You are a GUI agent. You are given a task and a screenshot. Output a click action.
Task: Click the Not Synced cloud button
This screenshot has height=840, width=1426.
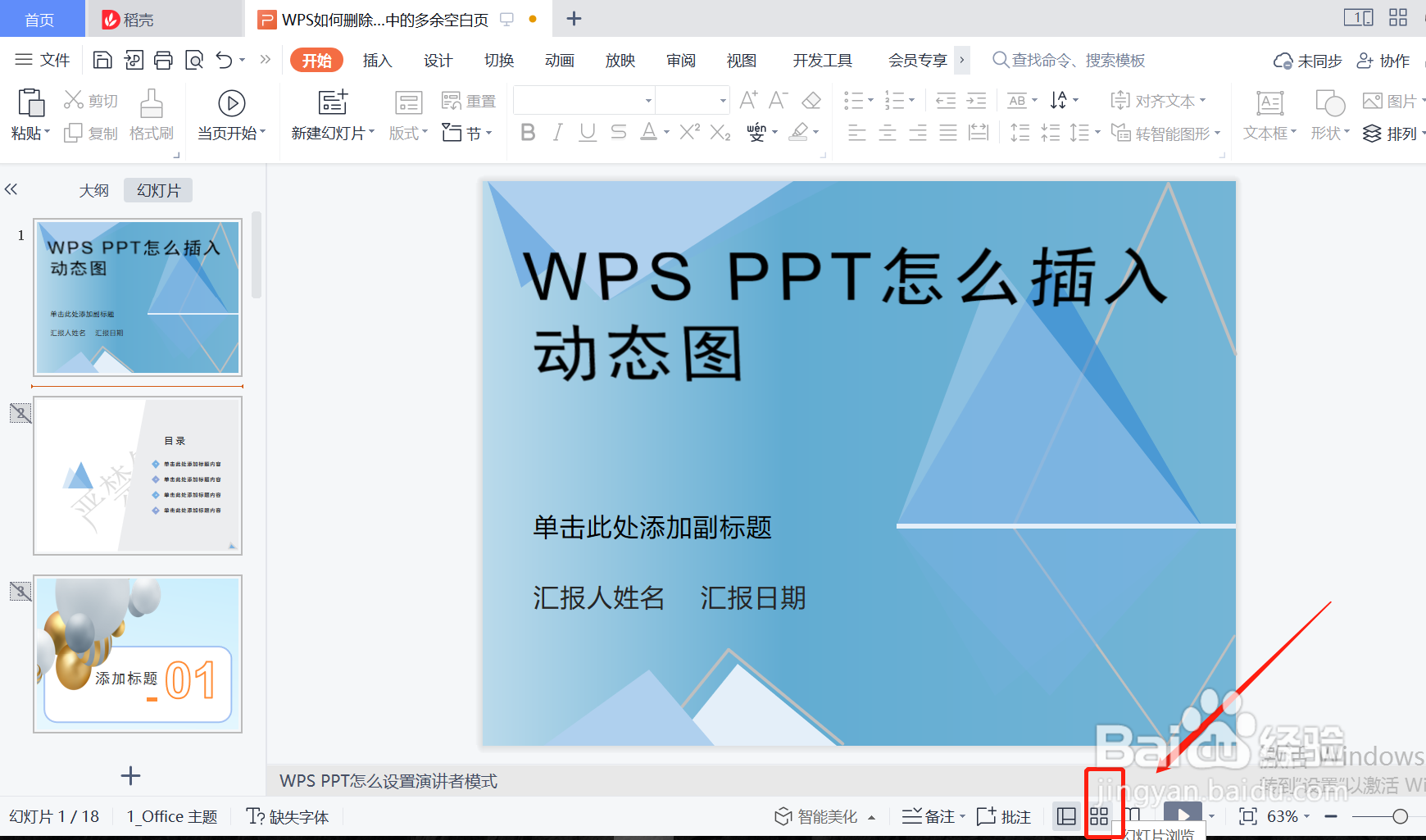point(1307,61)
